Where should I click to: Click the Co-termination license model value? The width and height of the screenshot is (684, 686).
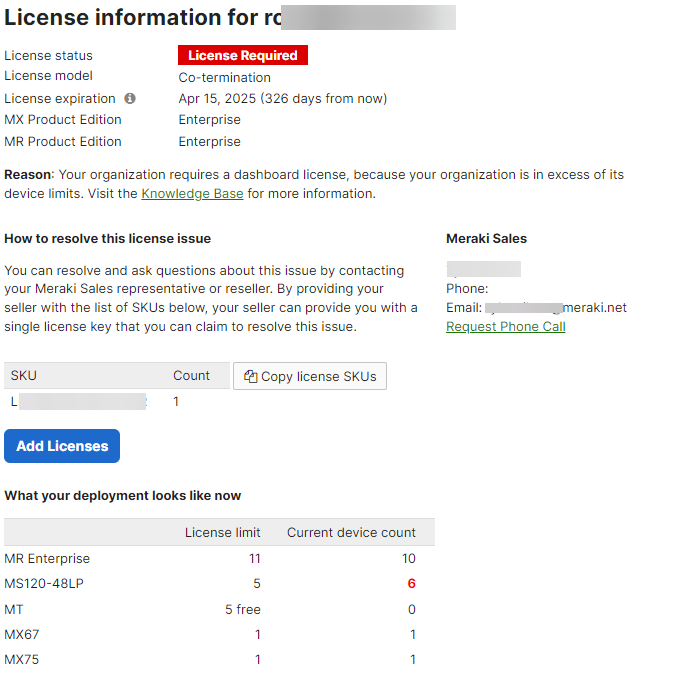tap(224, 77)
